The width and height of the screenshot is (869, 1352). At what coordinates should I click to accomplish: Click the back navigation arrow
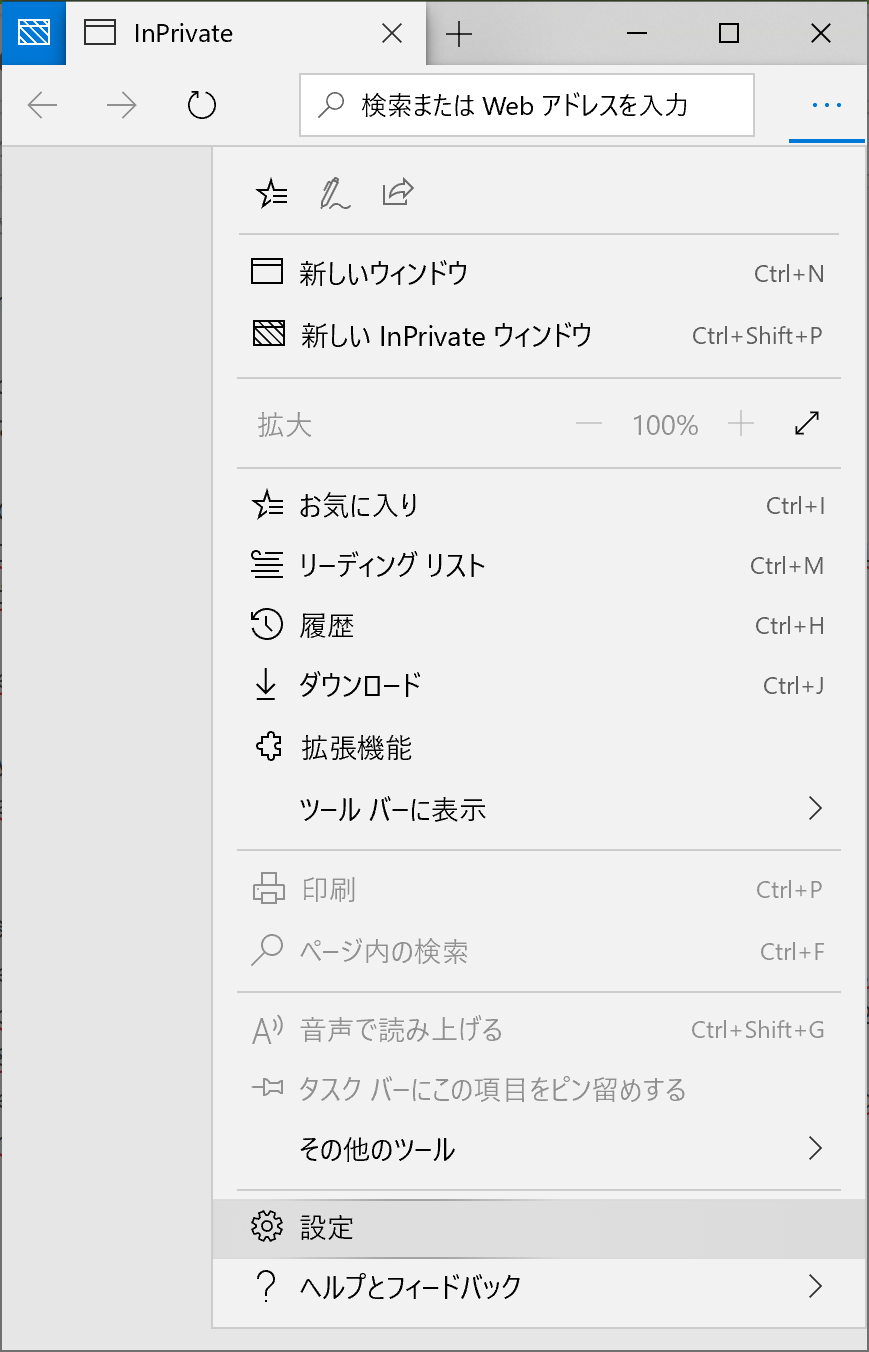click(42, 104)
